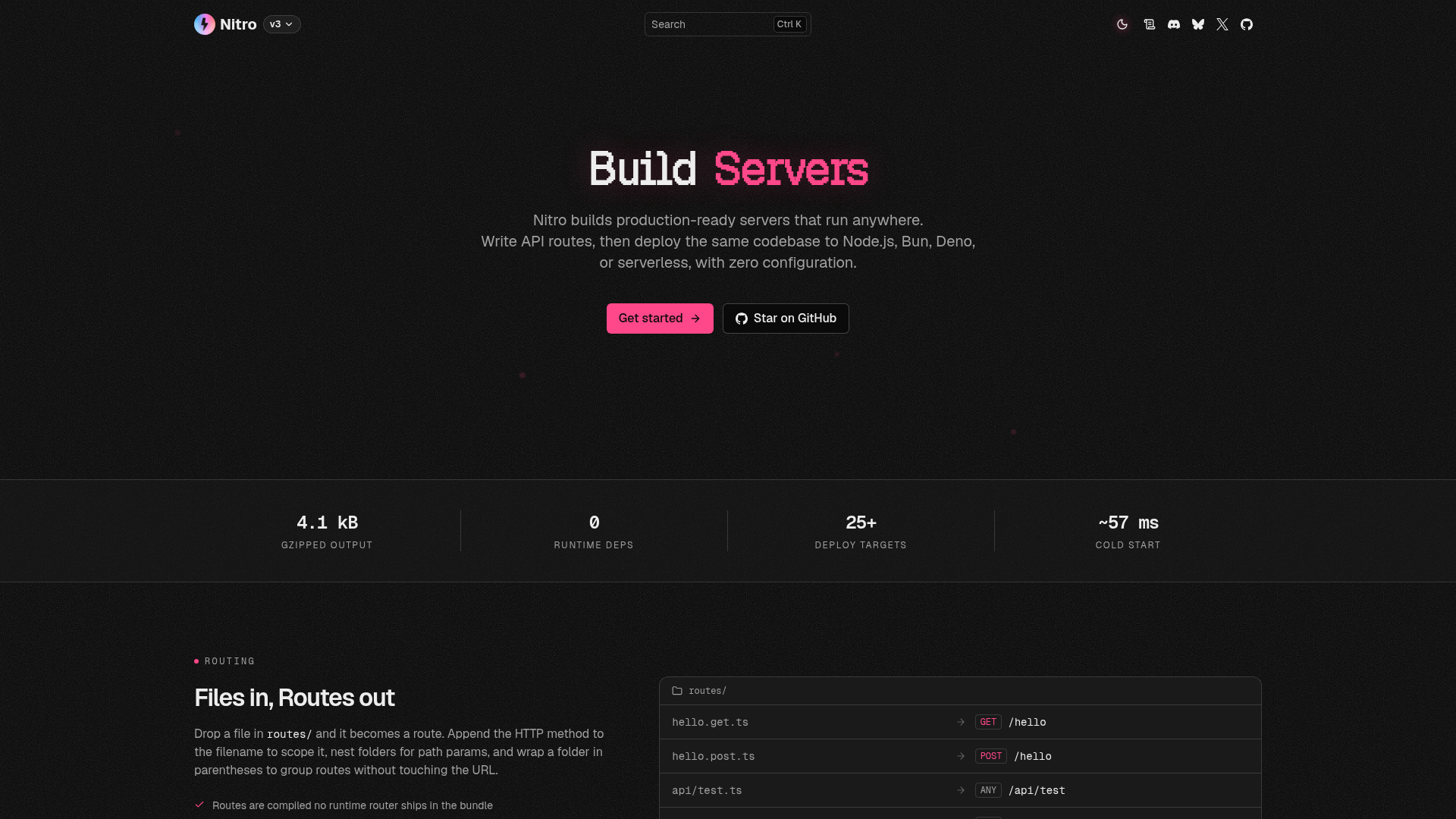Focus the Search input field
This screenshot has width=1456, height=819.
[x=727, y=24]
